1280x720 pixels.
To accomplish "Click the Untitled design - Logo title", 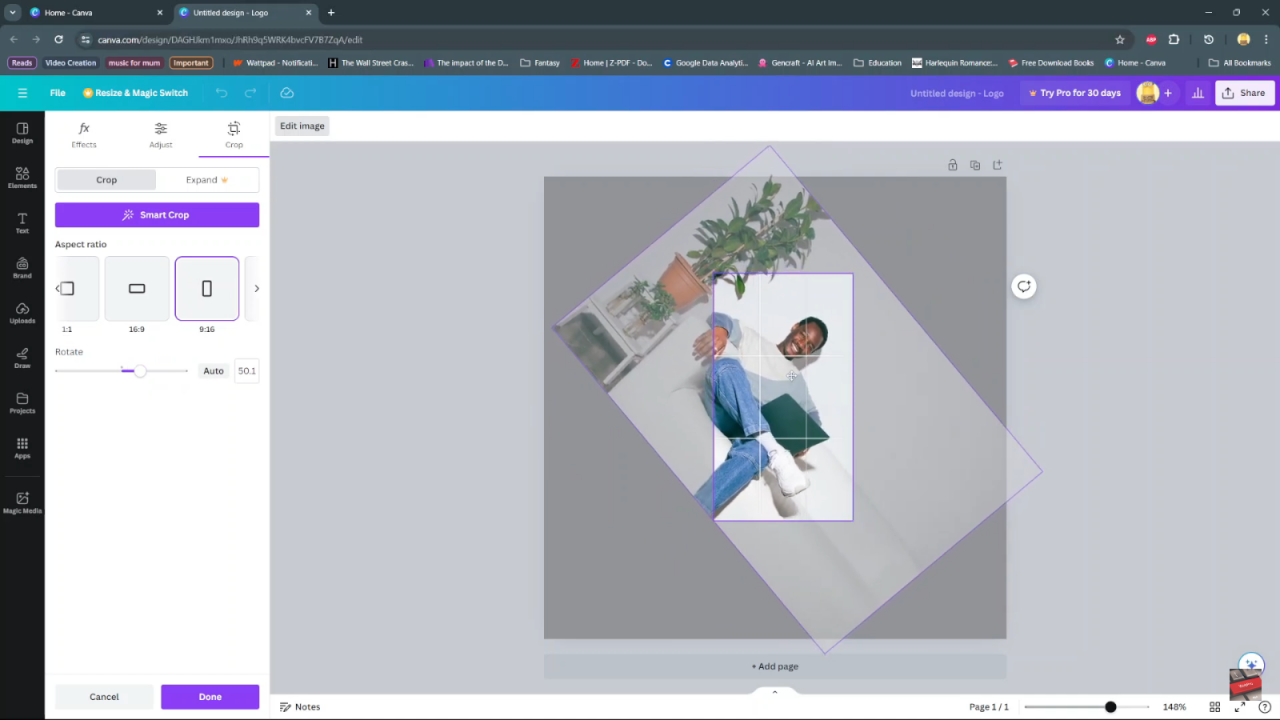I will (x=957, y=93).
